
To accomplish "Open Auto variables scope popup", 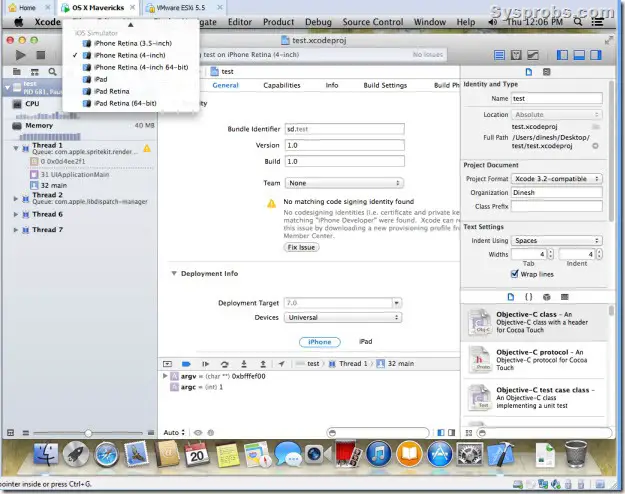I will (174, 432).
